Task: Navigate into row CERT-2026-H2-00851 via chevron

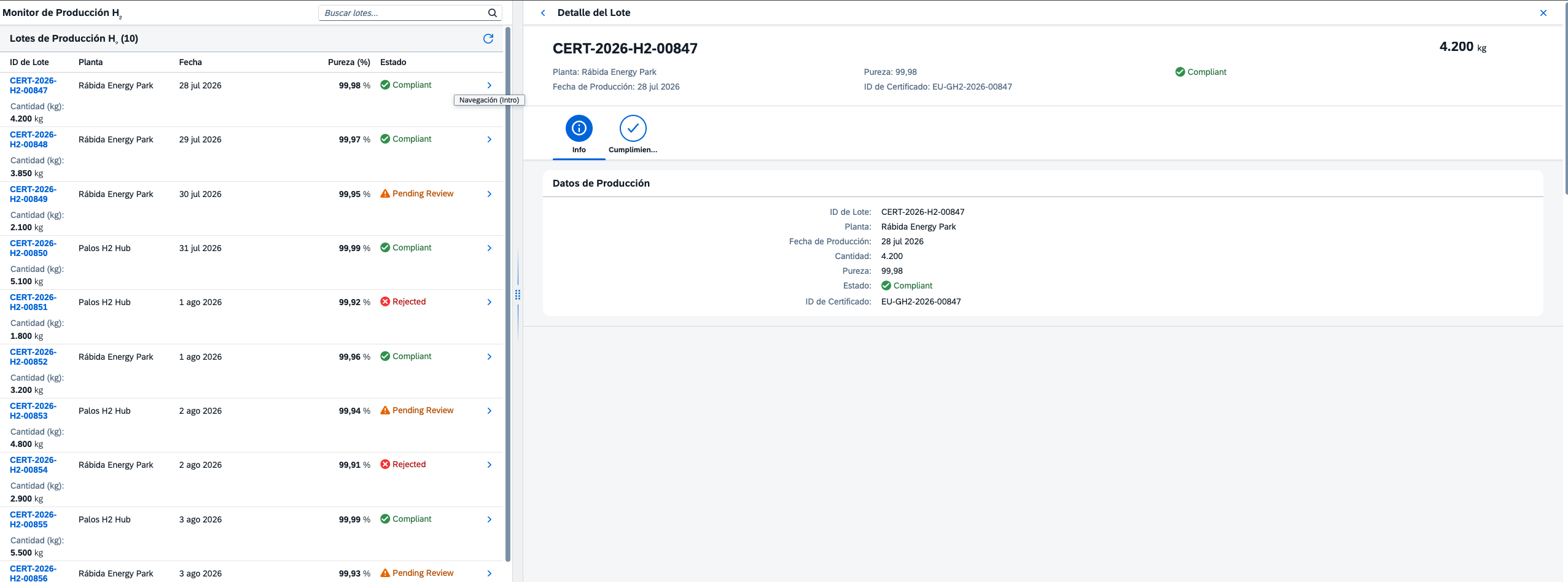Action: click(x=490, y=302)
